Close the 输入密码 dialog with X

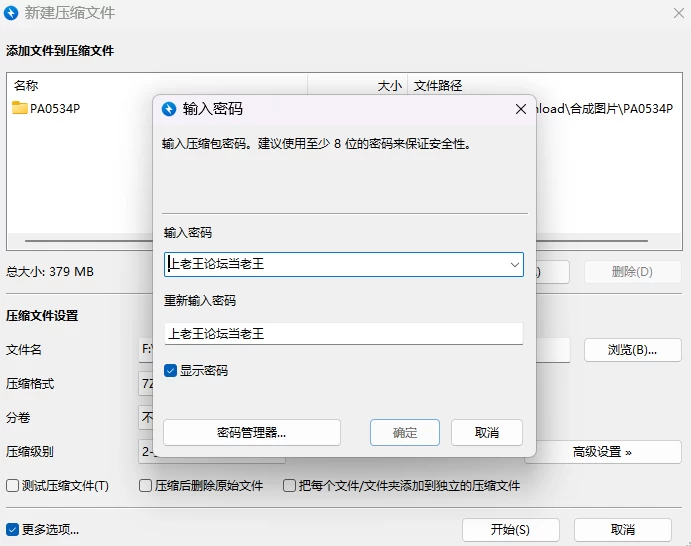[520, 109]
